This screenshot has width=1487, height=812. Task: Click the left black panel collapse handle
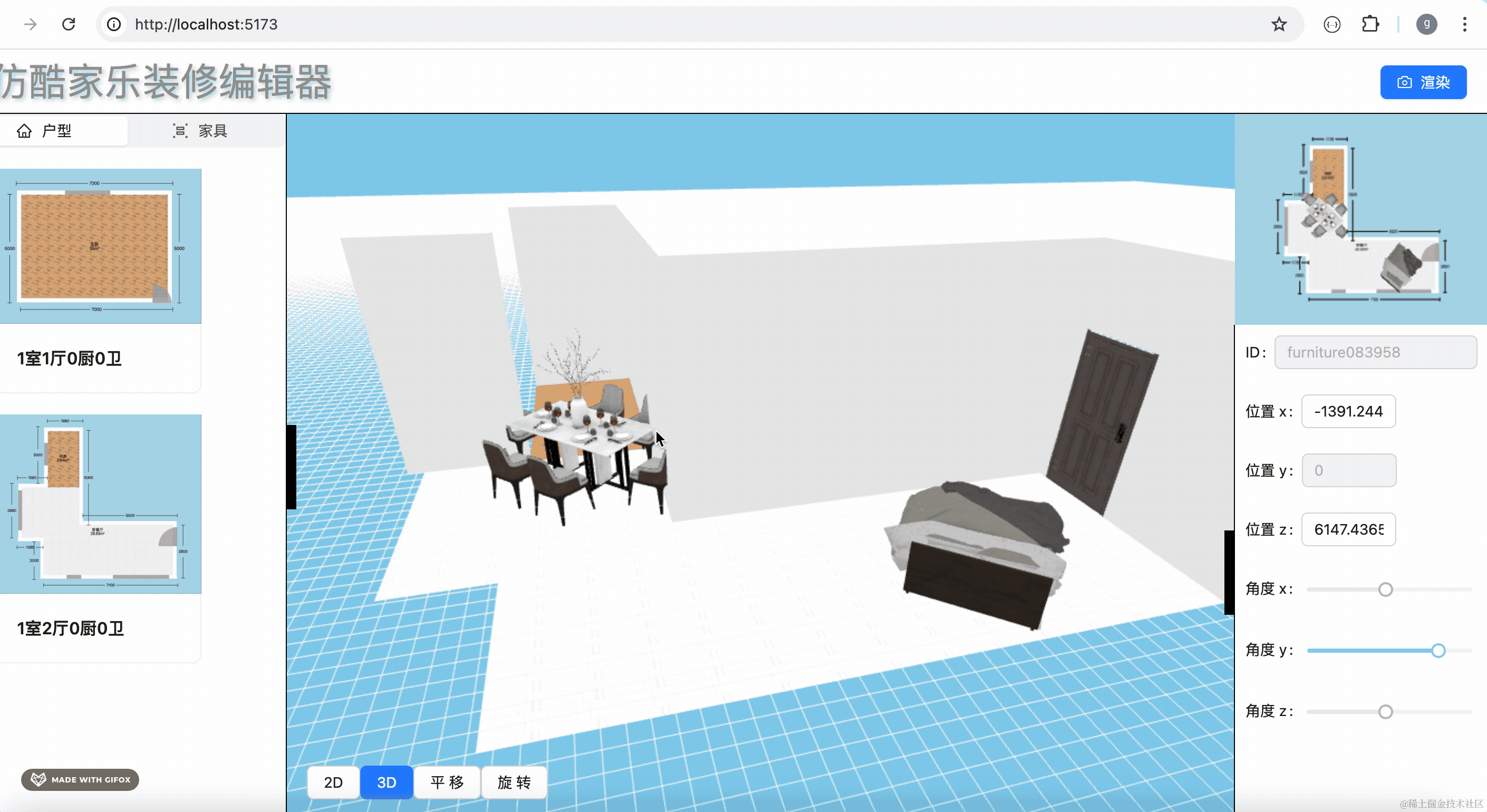(x=292, y=467)
